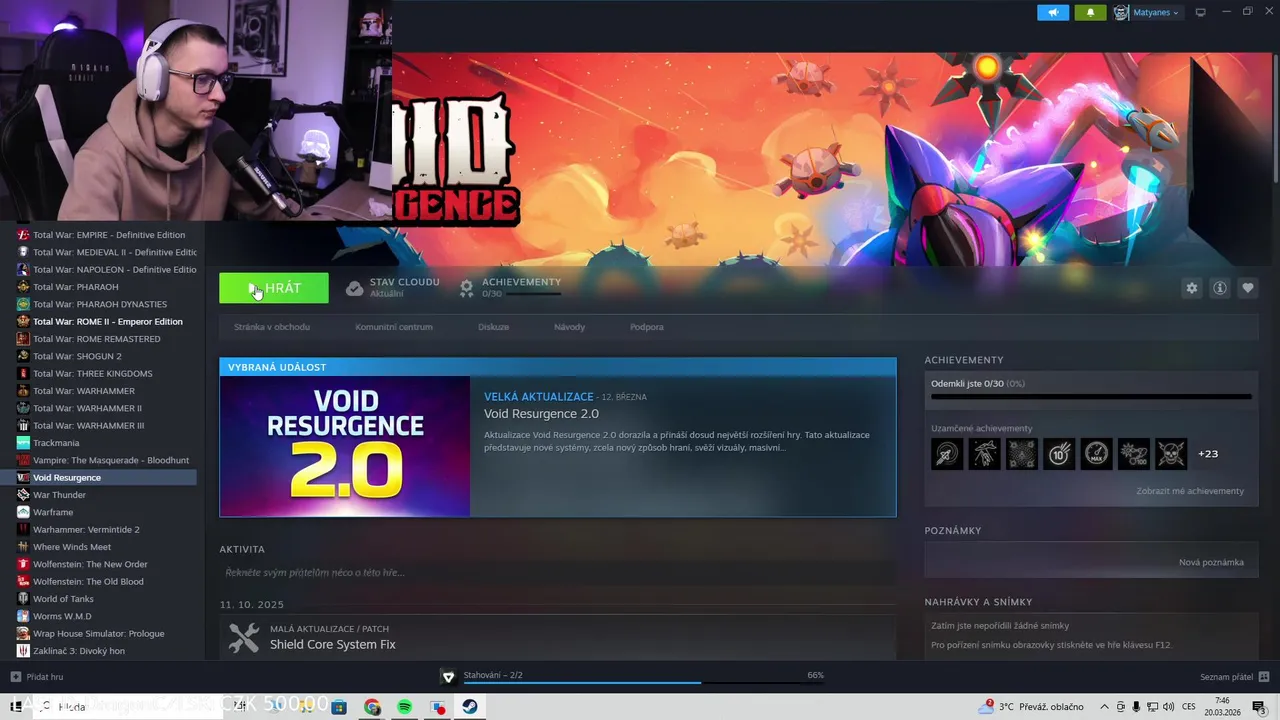Click the 10 locked achievement icon
This screenshot has width=1280, height=720.
(x=1059, y=454)
